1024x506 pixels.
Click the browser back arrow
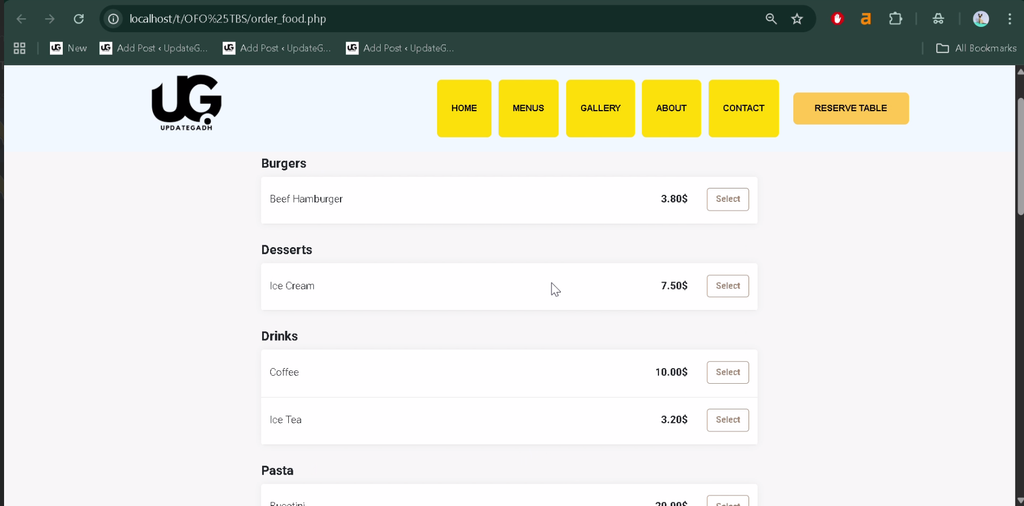point(21,19)
